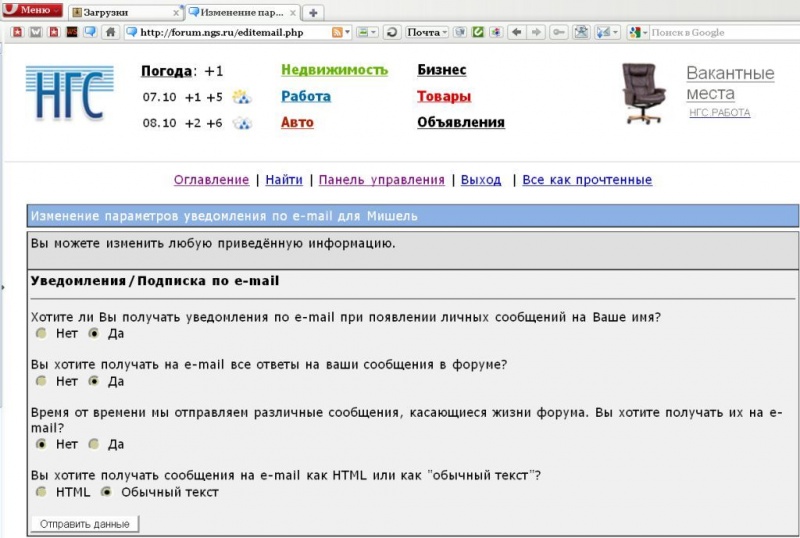This screenshot has height=538, width=800.
Task: Open the 'Недвижимость' link
Action: coord(334,70)
